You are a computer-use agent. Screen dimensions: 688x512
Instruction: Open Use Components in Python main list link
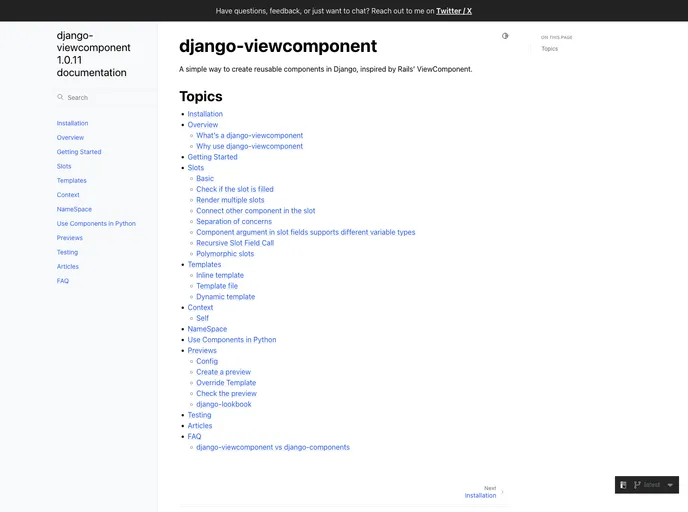232,340
